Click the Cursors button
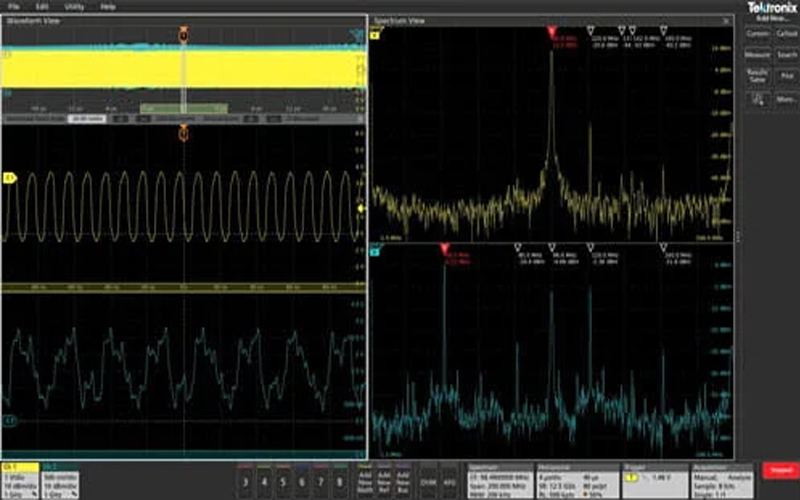800x500 pixels. [x=757, y=33]
